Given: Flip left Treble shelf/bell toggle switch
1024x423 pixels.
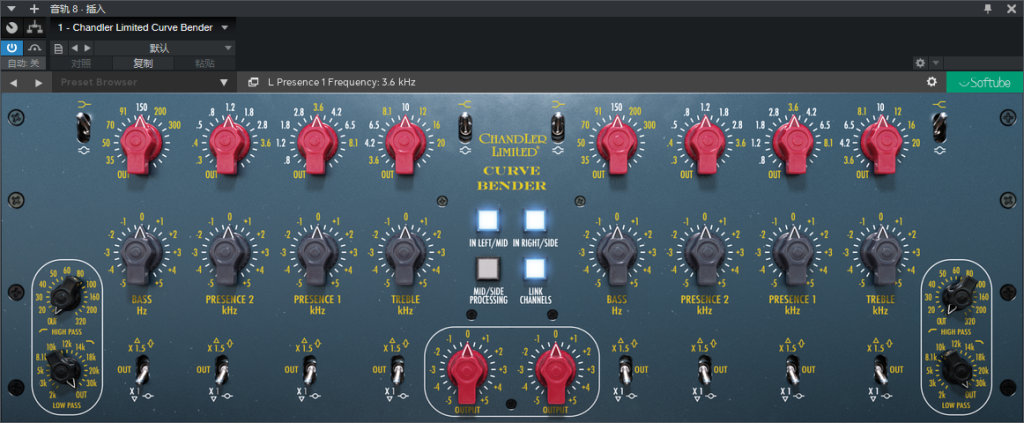Looking at the screenshot, I should tap(464, 127).
